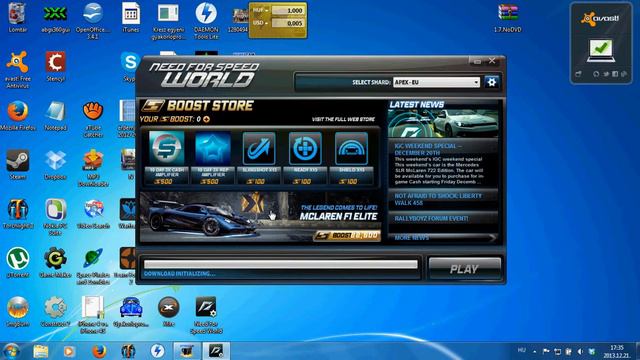Open the aTube Catcher desktop icon

click(x=93, y=119)
